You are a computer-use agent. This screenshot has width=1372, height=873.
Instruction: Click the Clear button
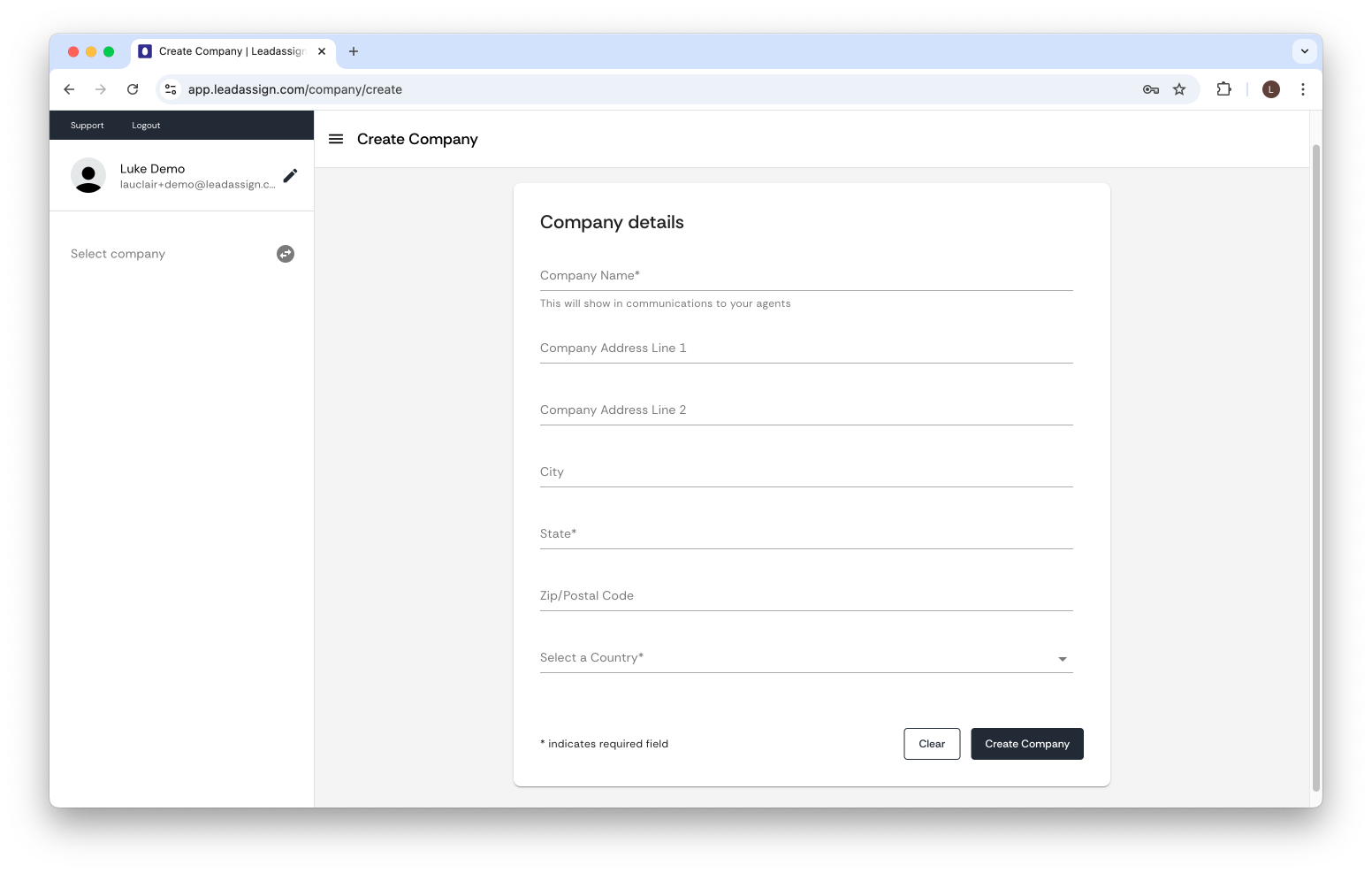pos(932,744)
